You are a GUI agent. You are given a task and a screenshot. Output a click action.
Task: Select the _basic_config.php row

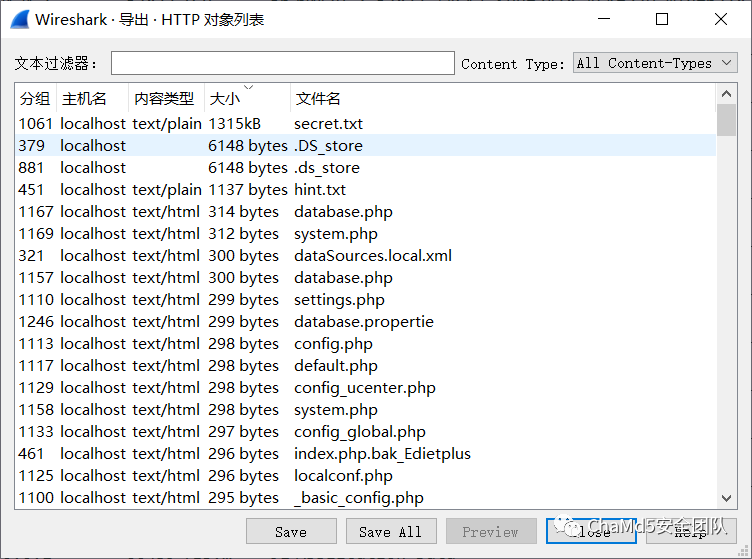click(365, 498)
